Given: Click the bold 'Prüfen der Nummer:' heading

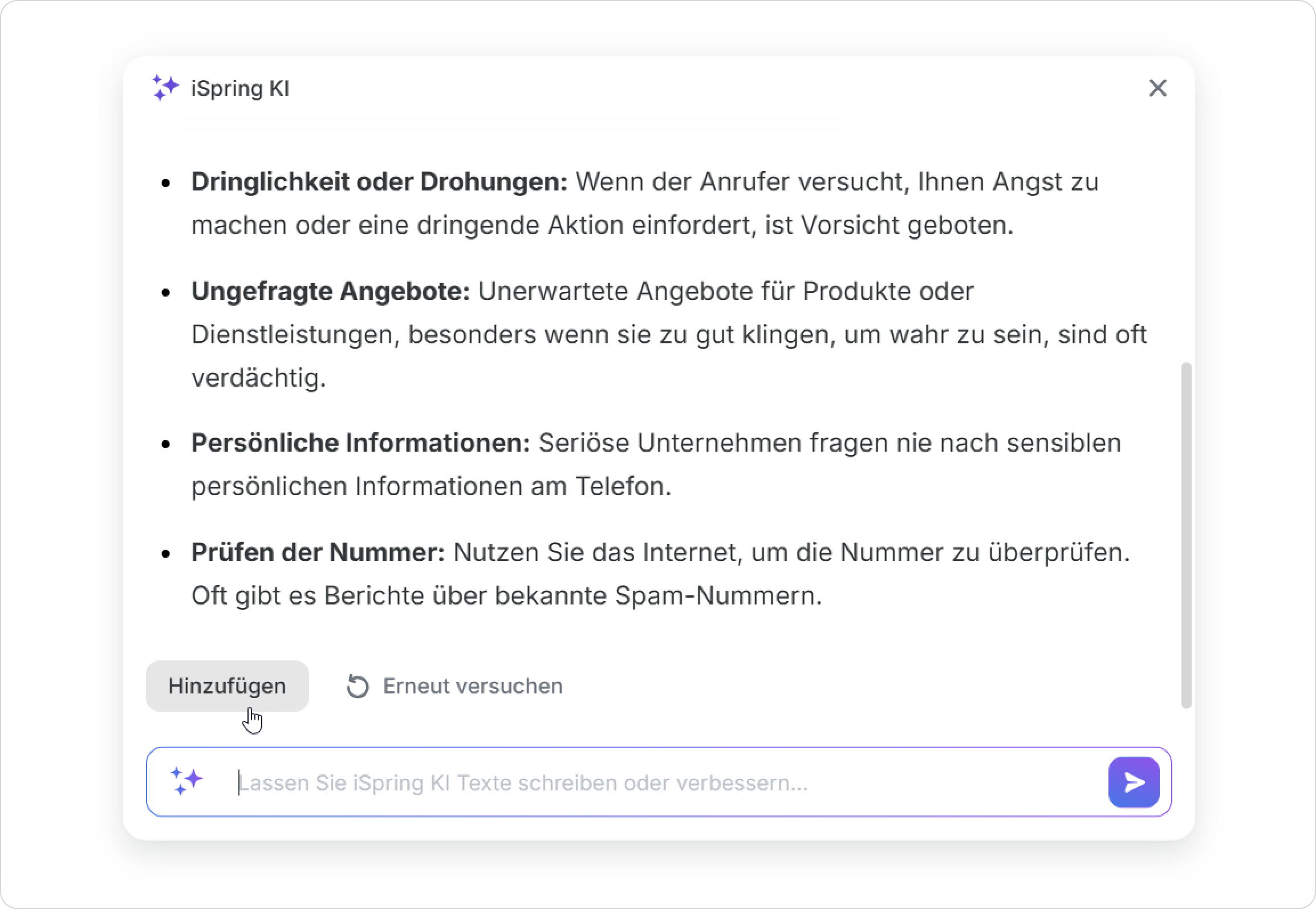Looking at the screenshot, I should click(x=318, y=553).
